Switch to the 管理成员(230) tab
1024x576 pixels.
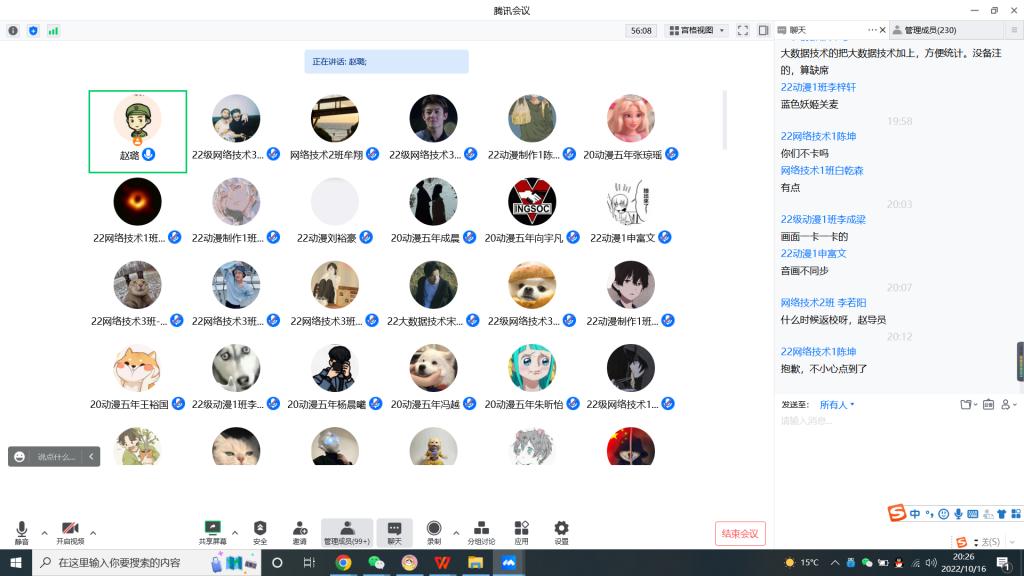[930, 31]
